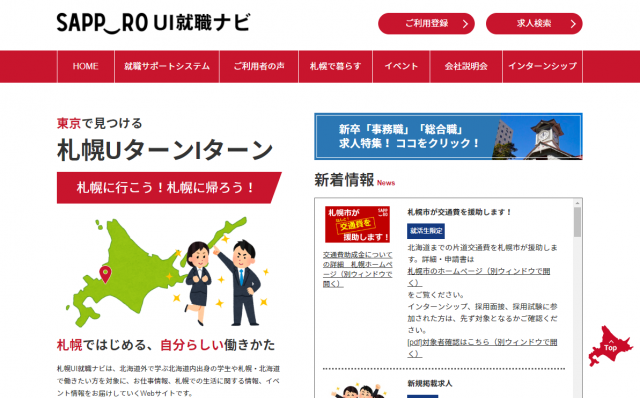Click the 就活生限定 blue tag badge

426,231
